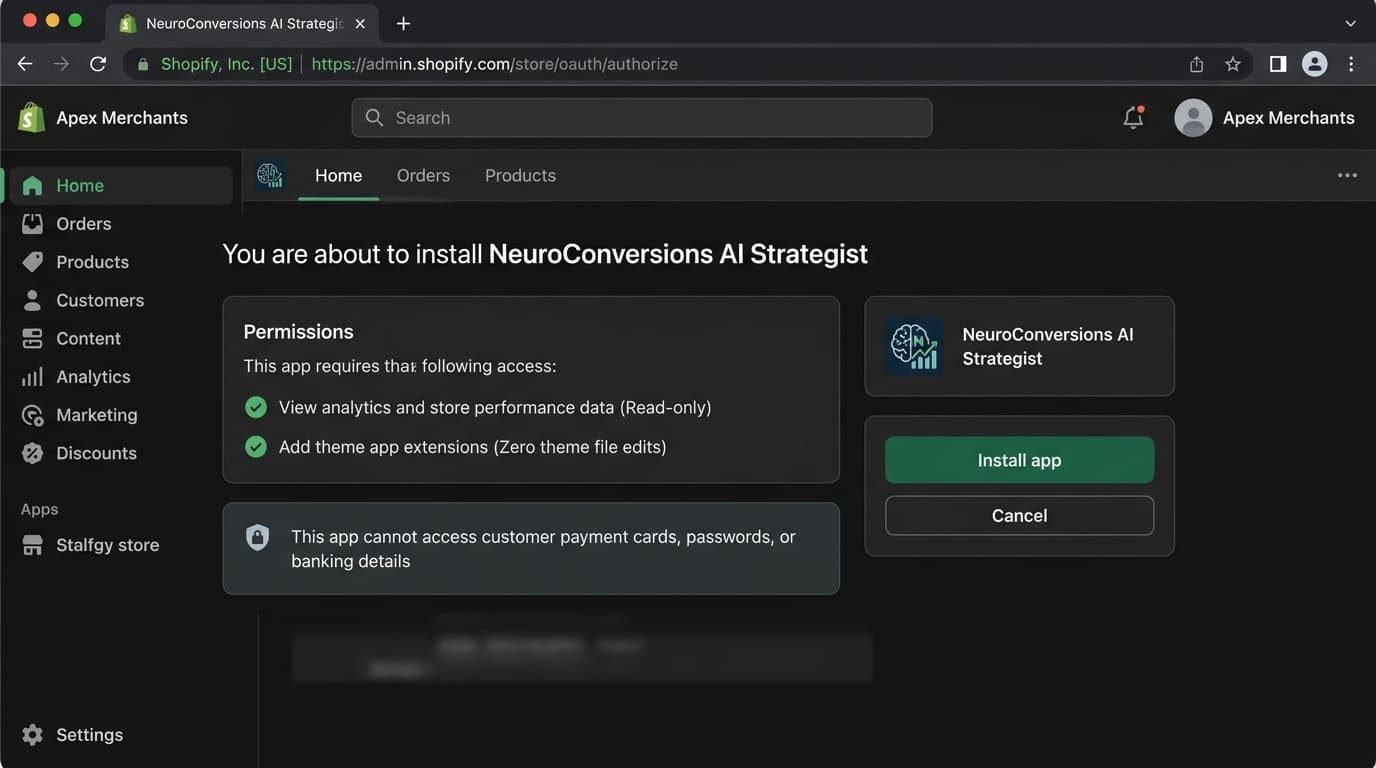Open Home in the sidebar
This screenshot has width=1376, height=768.
tap(119, 186)
